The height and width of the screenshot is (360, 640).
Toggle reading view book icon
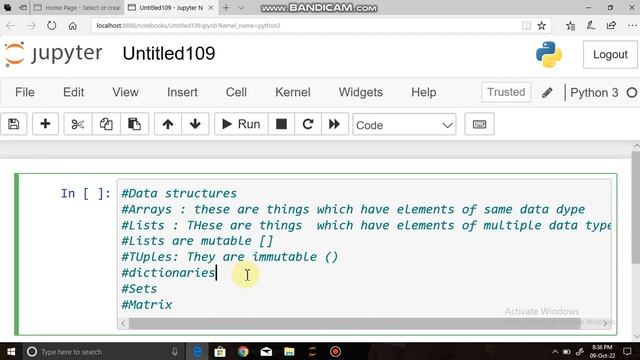click(526, 26)
